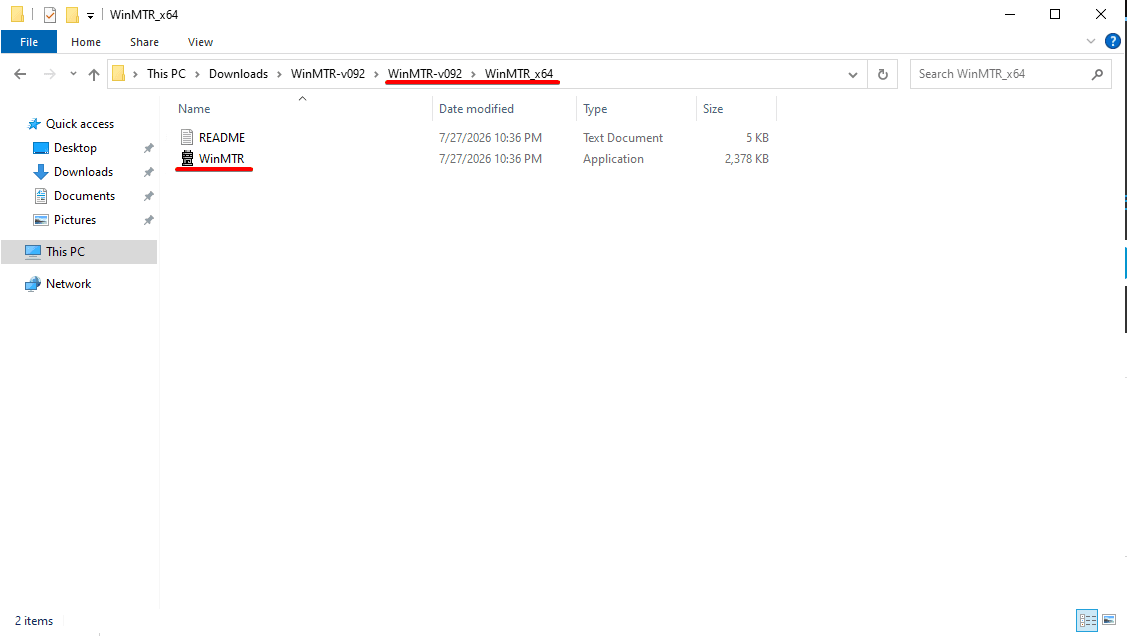The height and width of the screenshot is (636, 1127).
Task: Open Downloads in the navigation pane
Action: pyautogui.click(x=83, y=172)
